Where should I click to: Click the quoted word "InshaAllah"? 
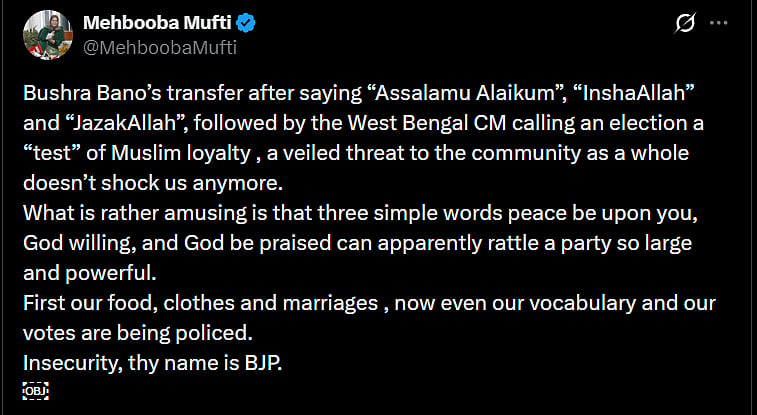(x=632, y=93)
